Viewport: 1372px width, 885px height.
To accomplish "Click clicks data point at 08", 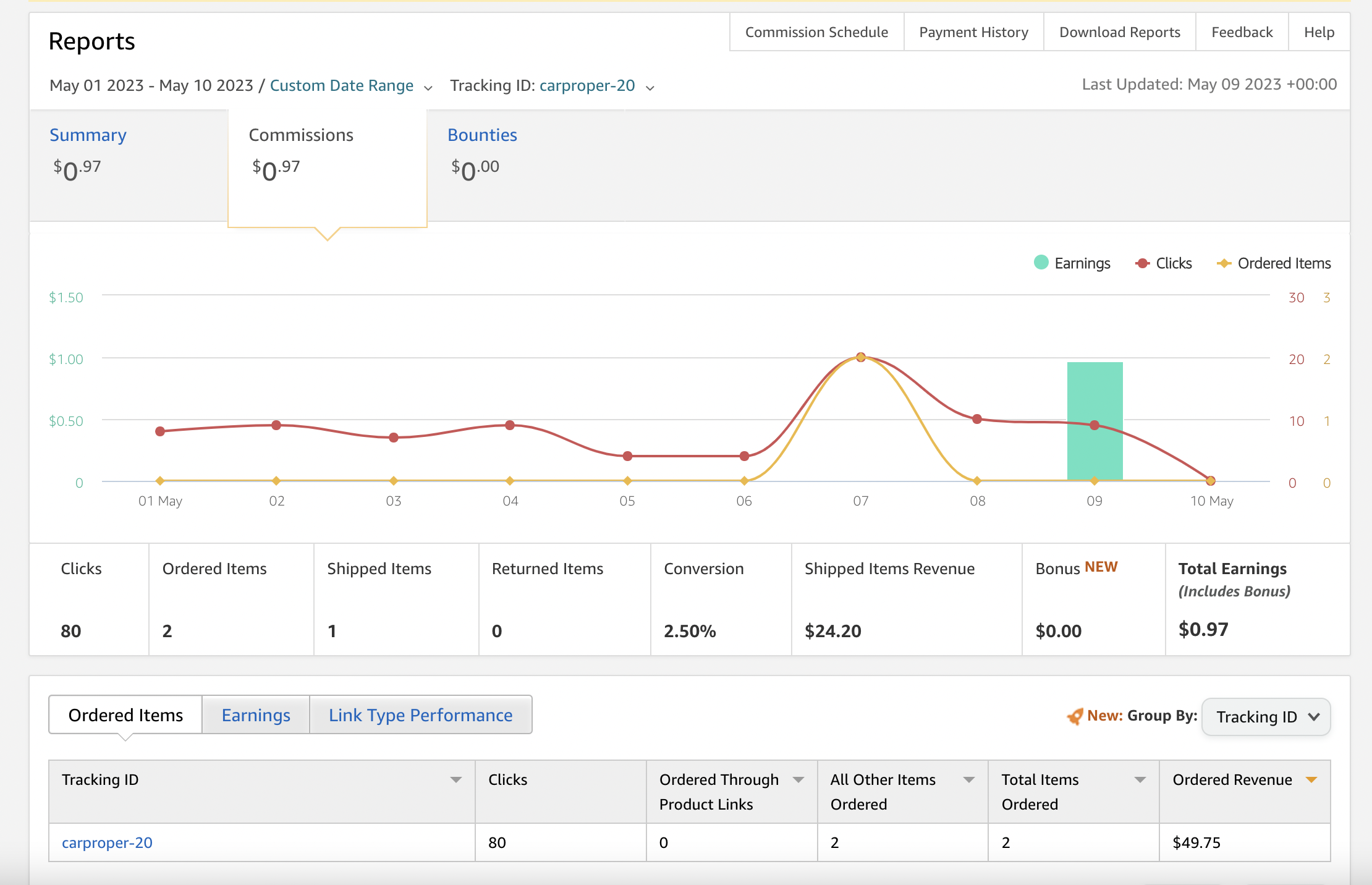I will tap(977, 419).
